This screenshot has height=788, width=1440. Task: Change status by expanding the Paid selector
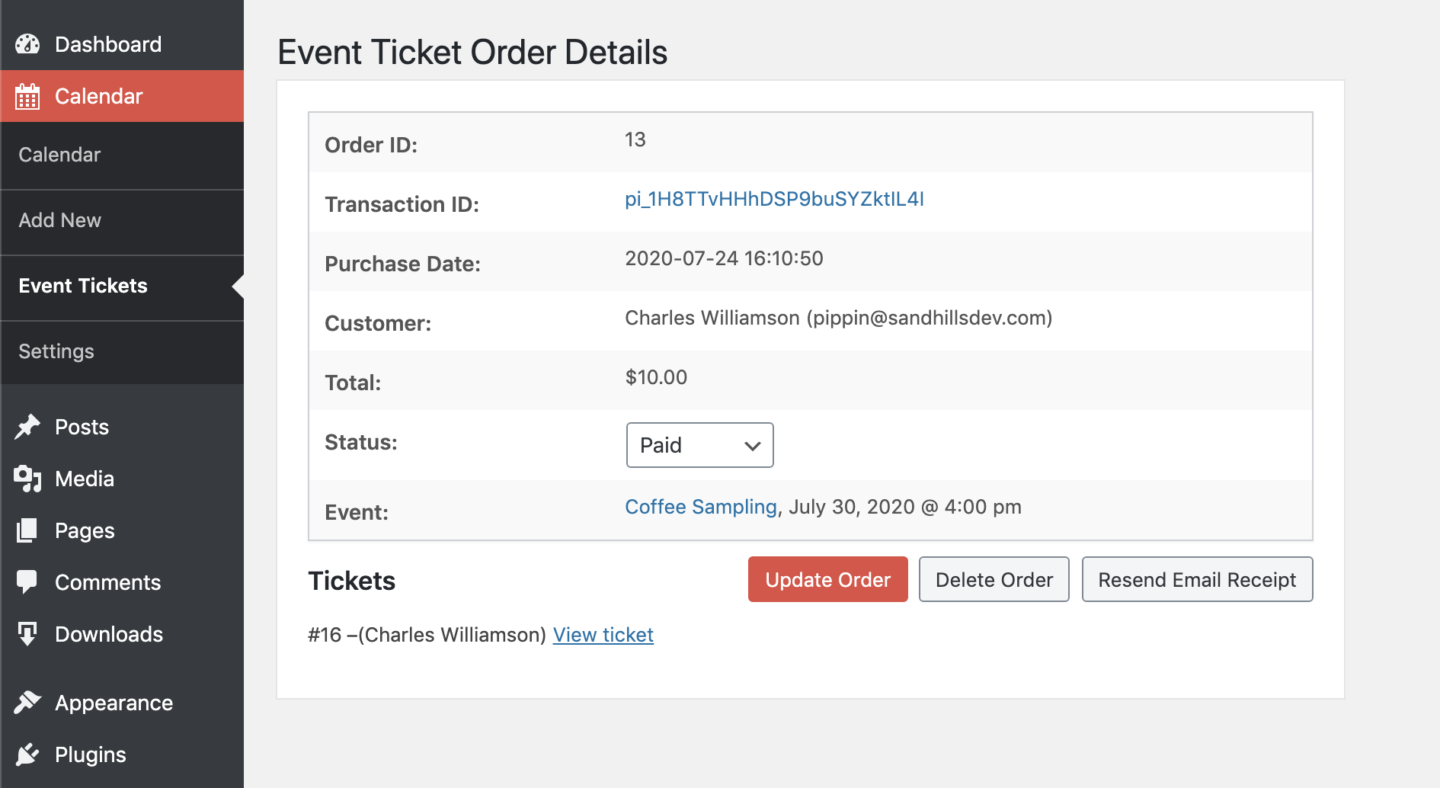coord(699,444)
